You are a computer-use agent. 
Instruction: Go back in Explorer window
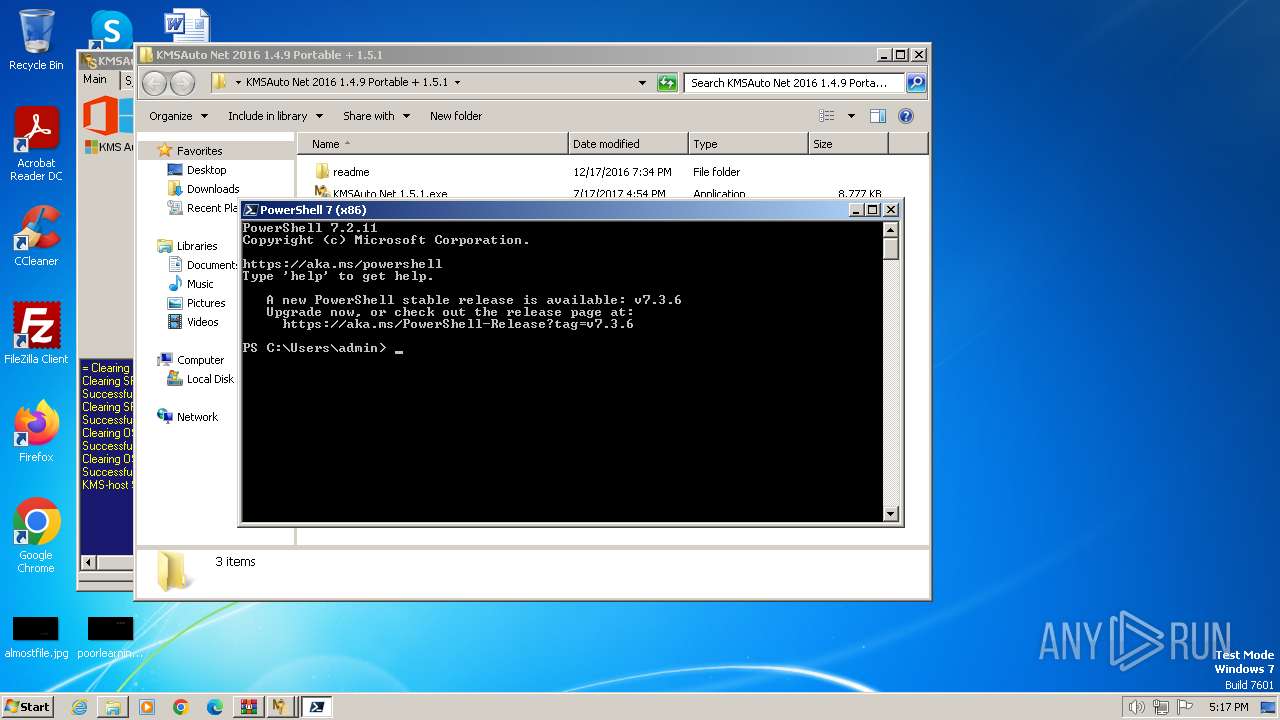pyautogui.click(x=155, y=83)
